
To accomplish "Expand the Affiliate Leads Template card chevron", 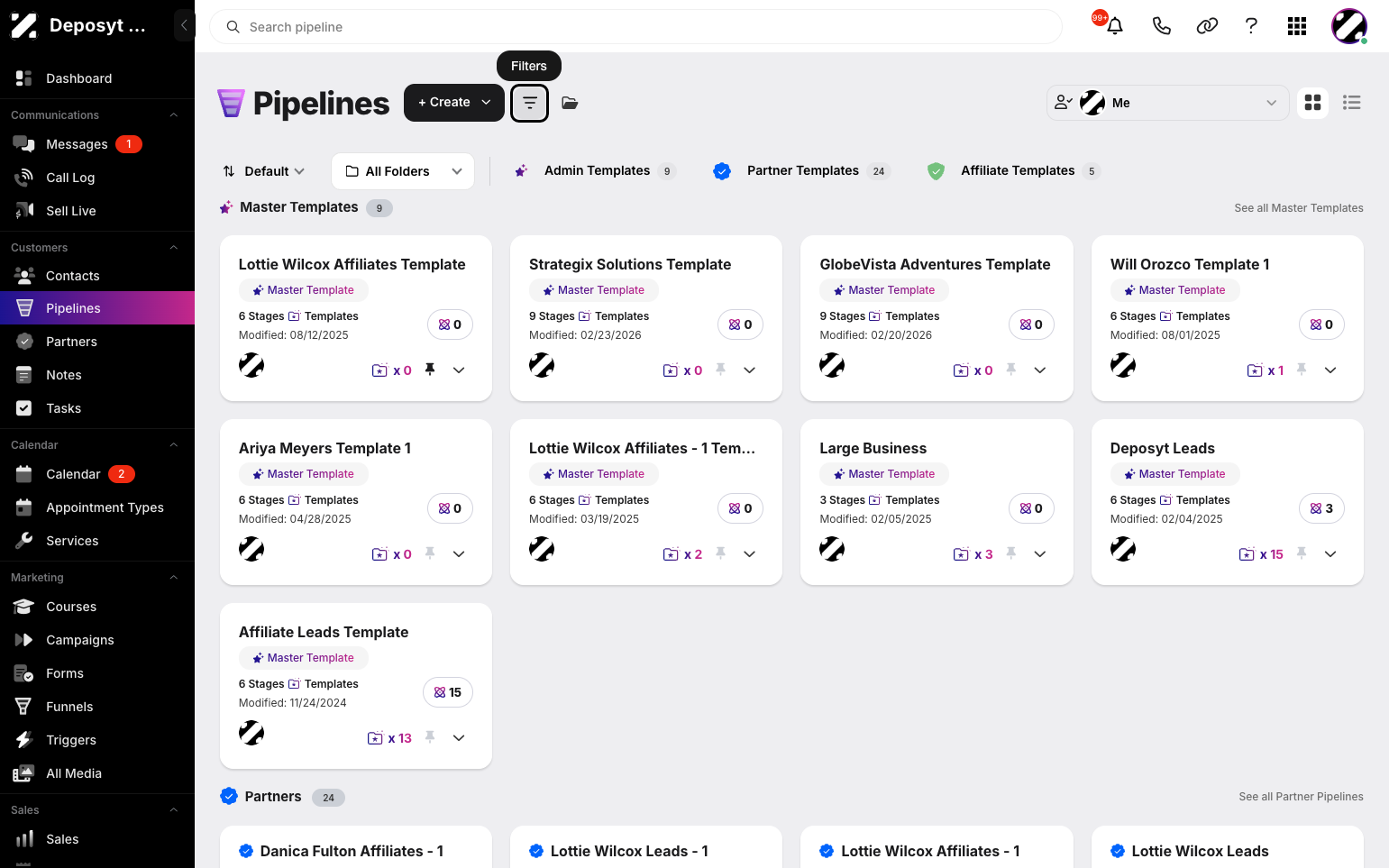I will click(x=459, y=737).
